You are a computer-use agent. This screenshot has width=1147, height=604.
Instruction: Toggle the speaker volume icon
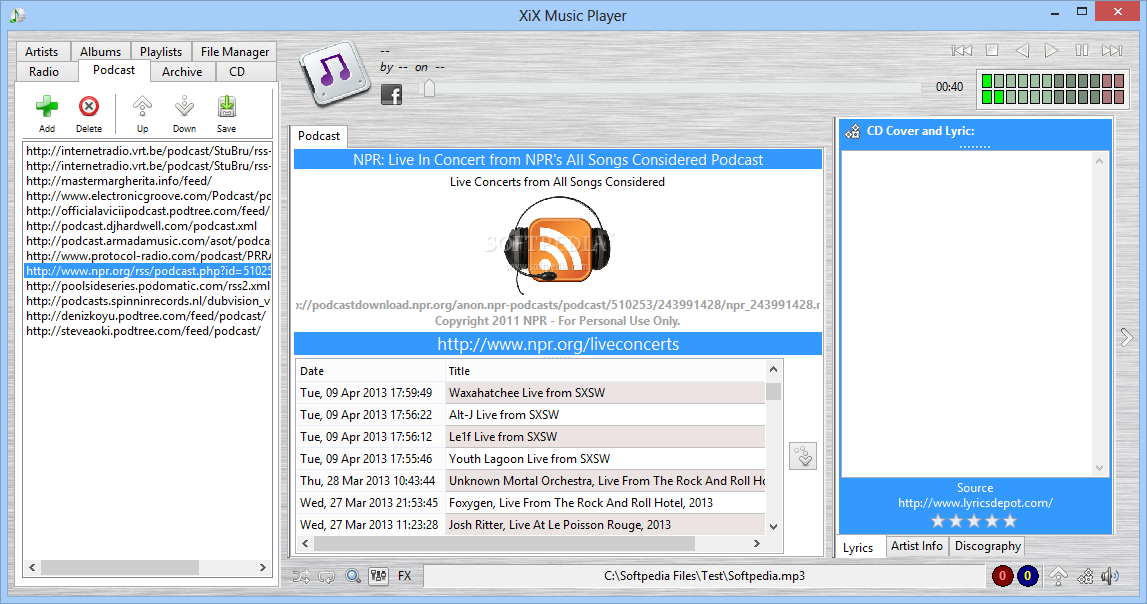[x=1110, y=576]
